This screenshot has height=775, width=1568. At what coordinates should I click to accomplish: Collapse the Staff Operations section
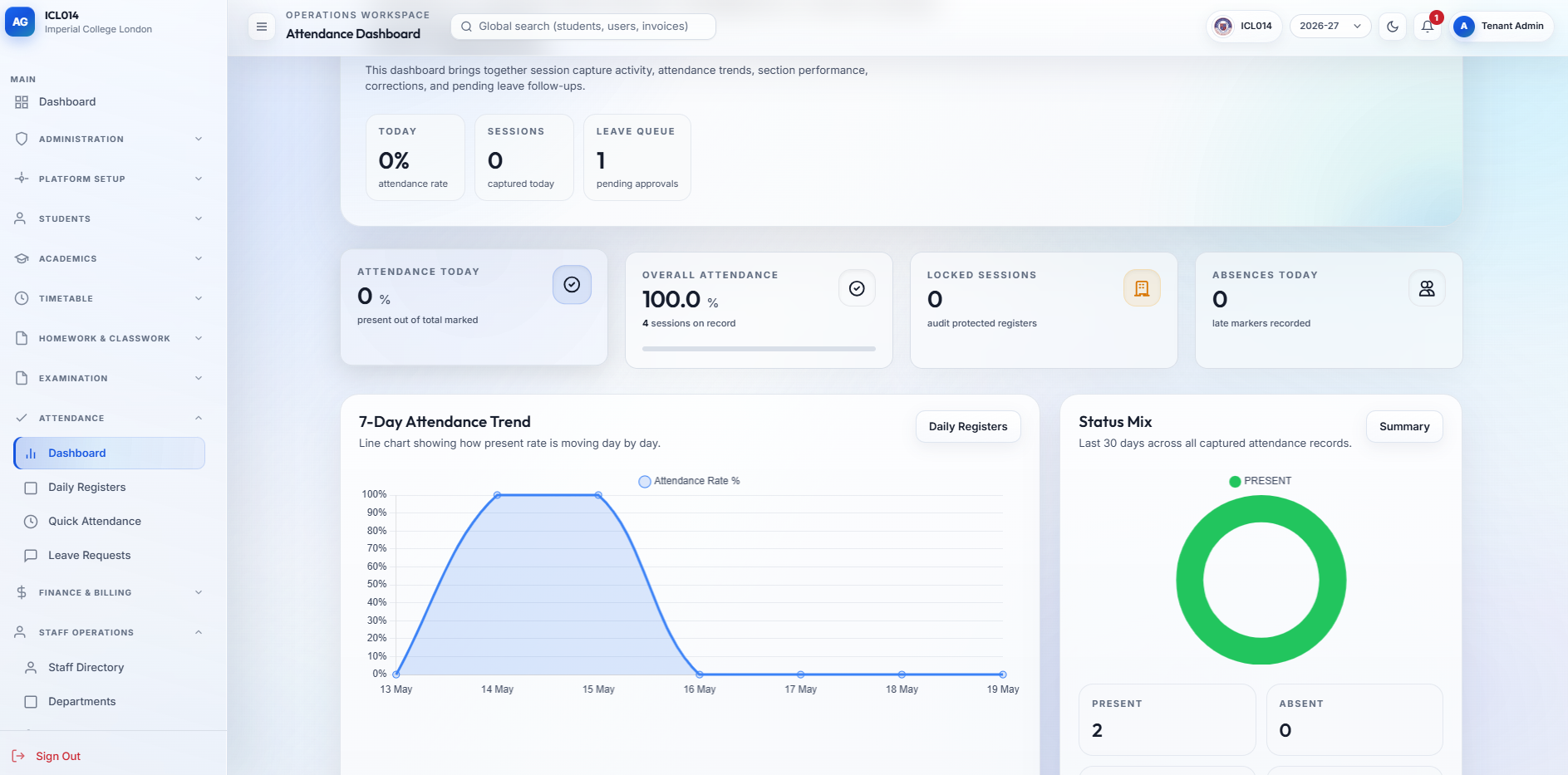point(109,632)
